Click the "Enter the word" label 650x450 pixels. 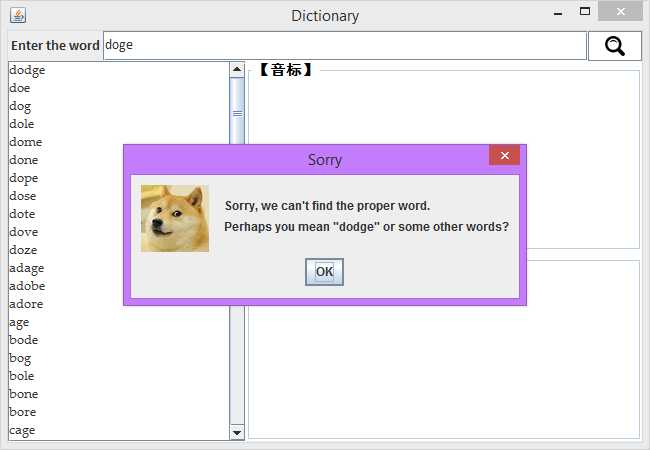click(55, 46)
